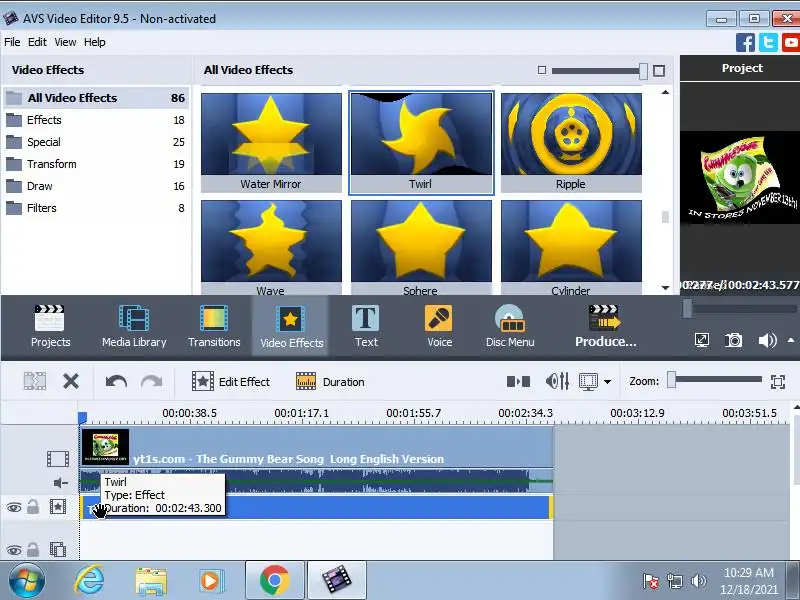
Task: Select the Effects folder
Action: tap(96, 120)
